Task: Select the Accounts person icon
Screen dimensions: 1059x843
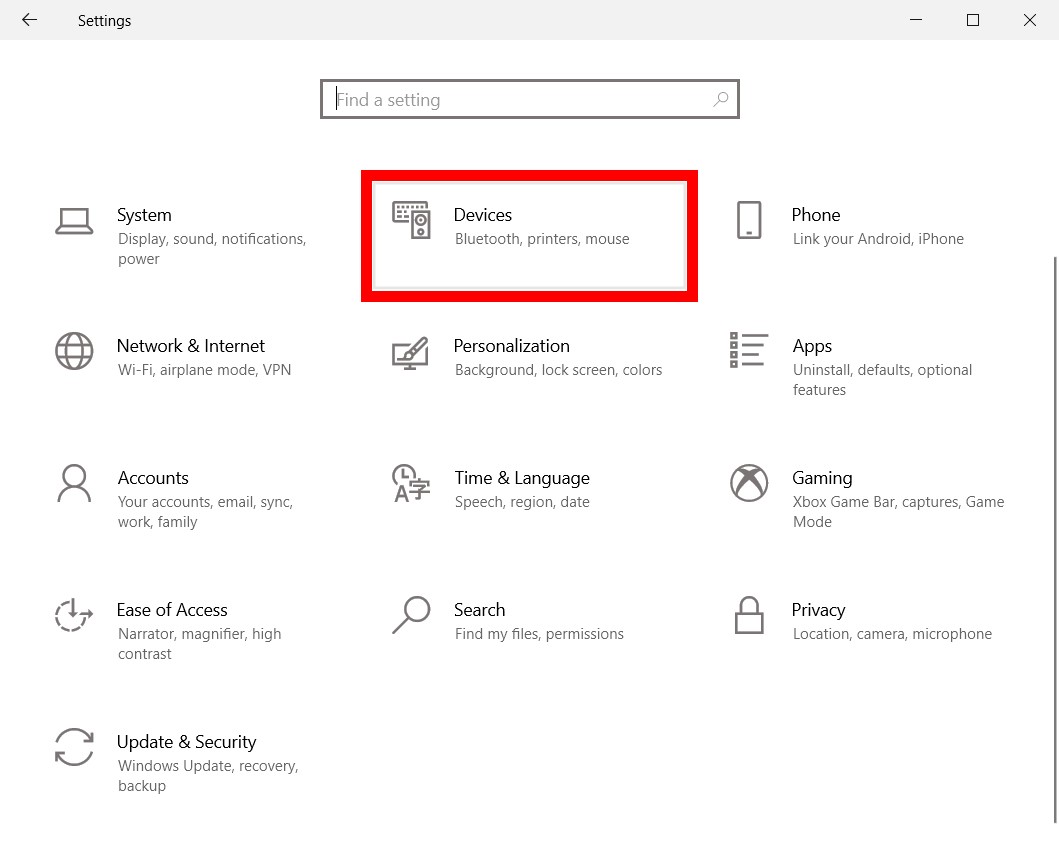Action: 74,483
